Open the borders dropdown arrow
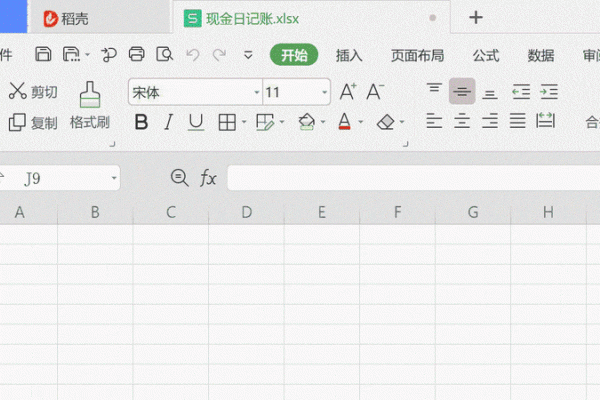 click(244, 122)
